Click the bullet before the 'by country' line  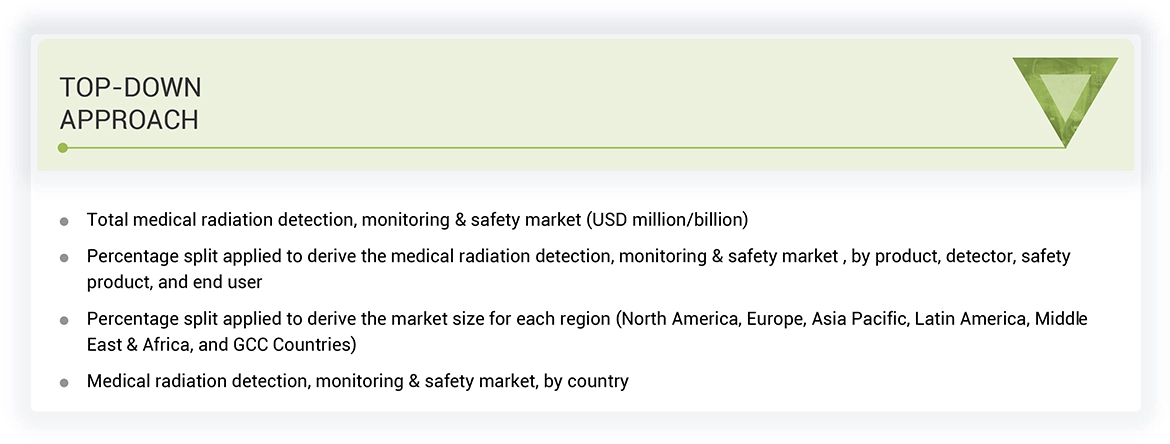(64, 382)
